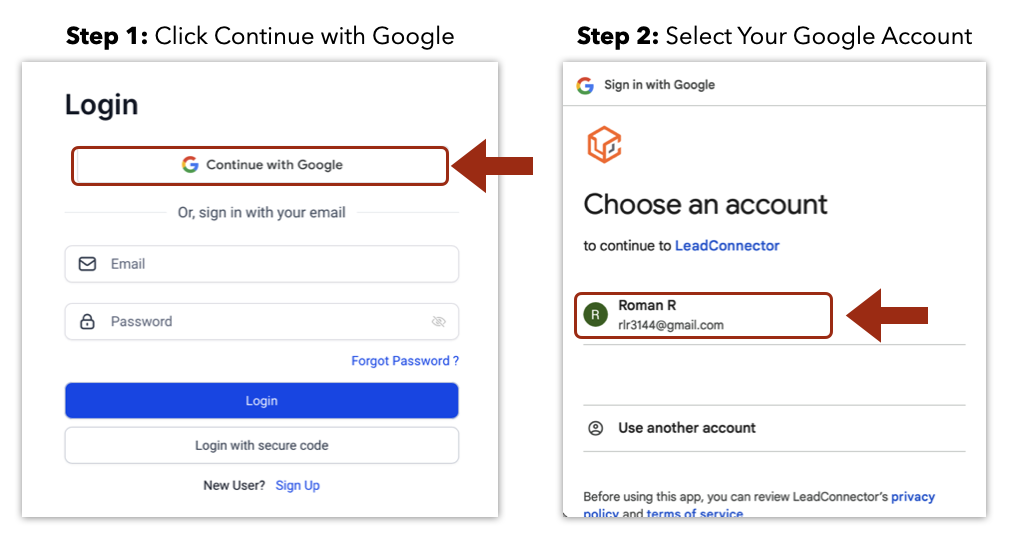Focus the Email input field
This screenshot has width=1024, height=536.
pyautogui.click(x=262, y=264)
